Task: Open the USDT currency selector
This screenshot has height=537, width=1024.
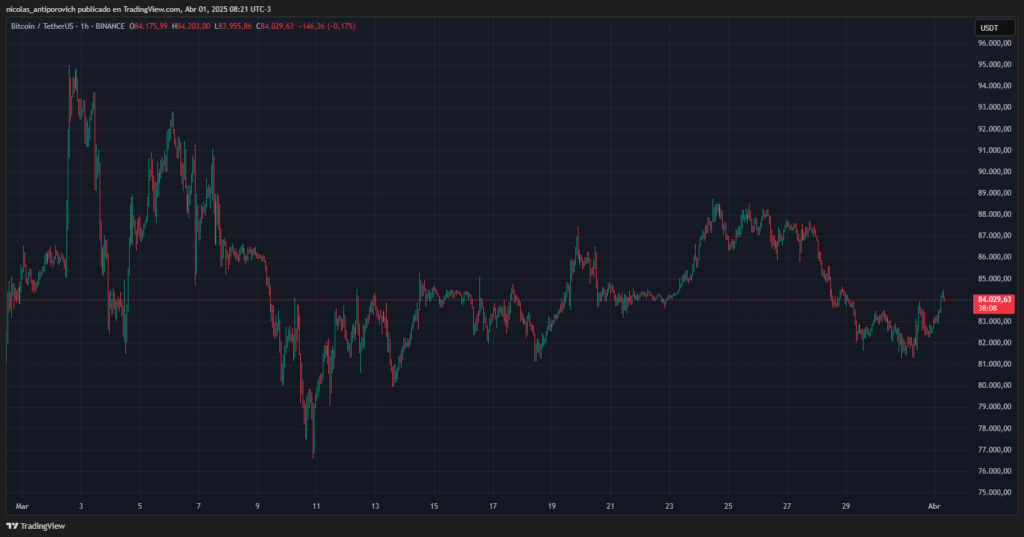Action: [x=994, y=27]
